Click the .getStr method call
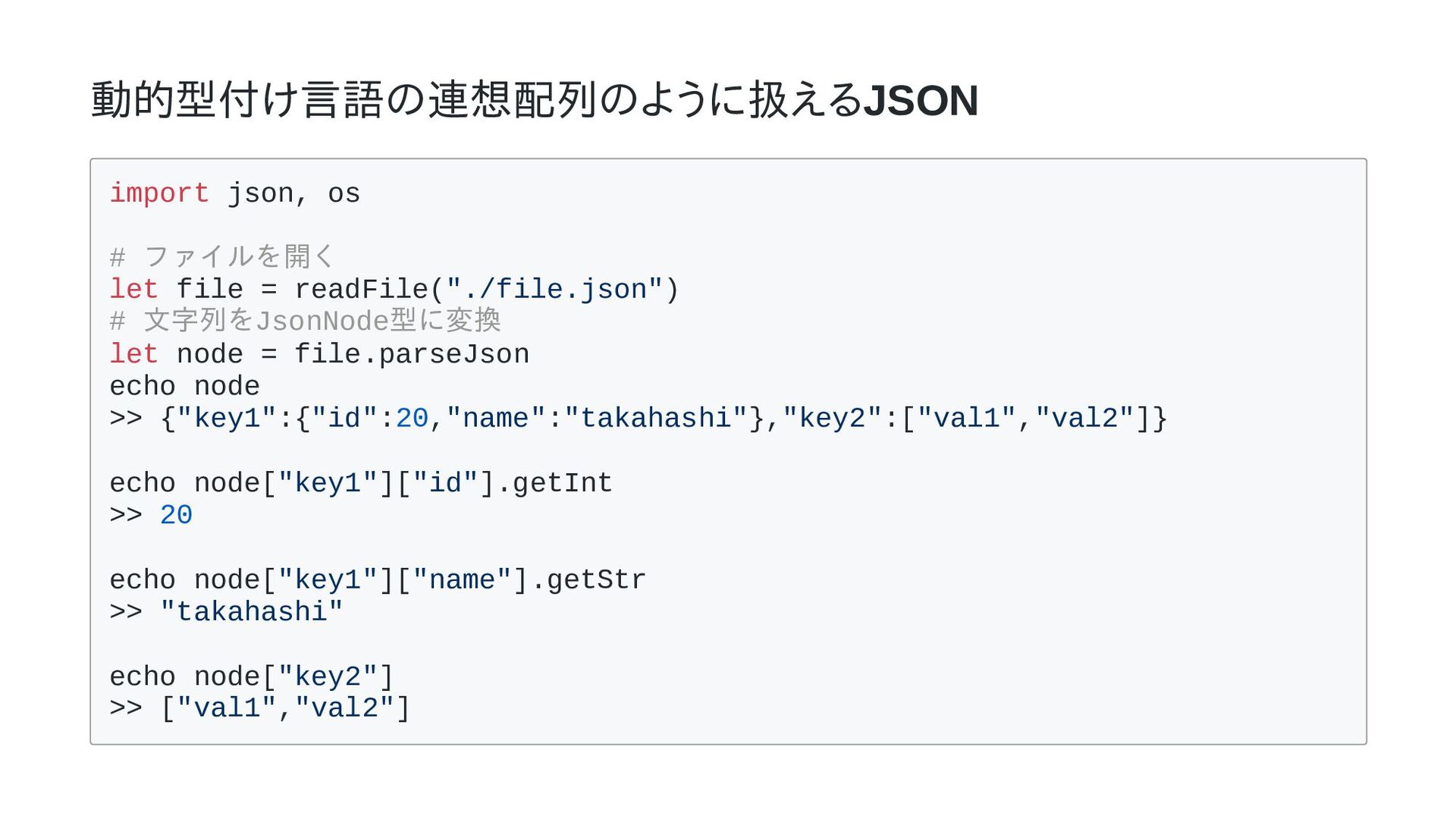 coord(588,580)
